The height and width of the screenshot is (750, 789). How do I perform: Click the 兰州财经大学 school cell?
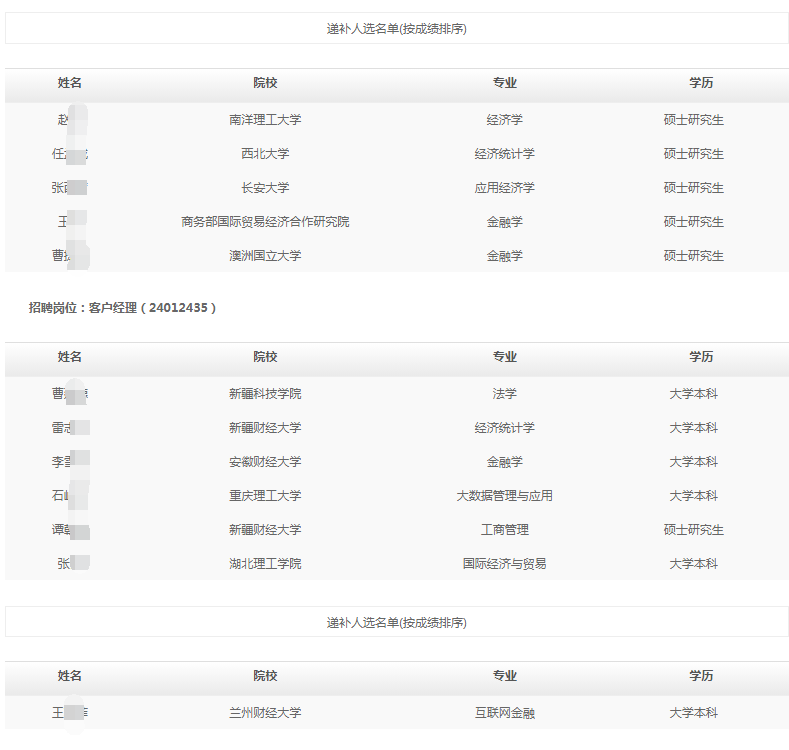pos(265,714)
